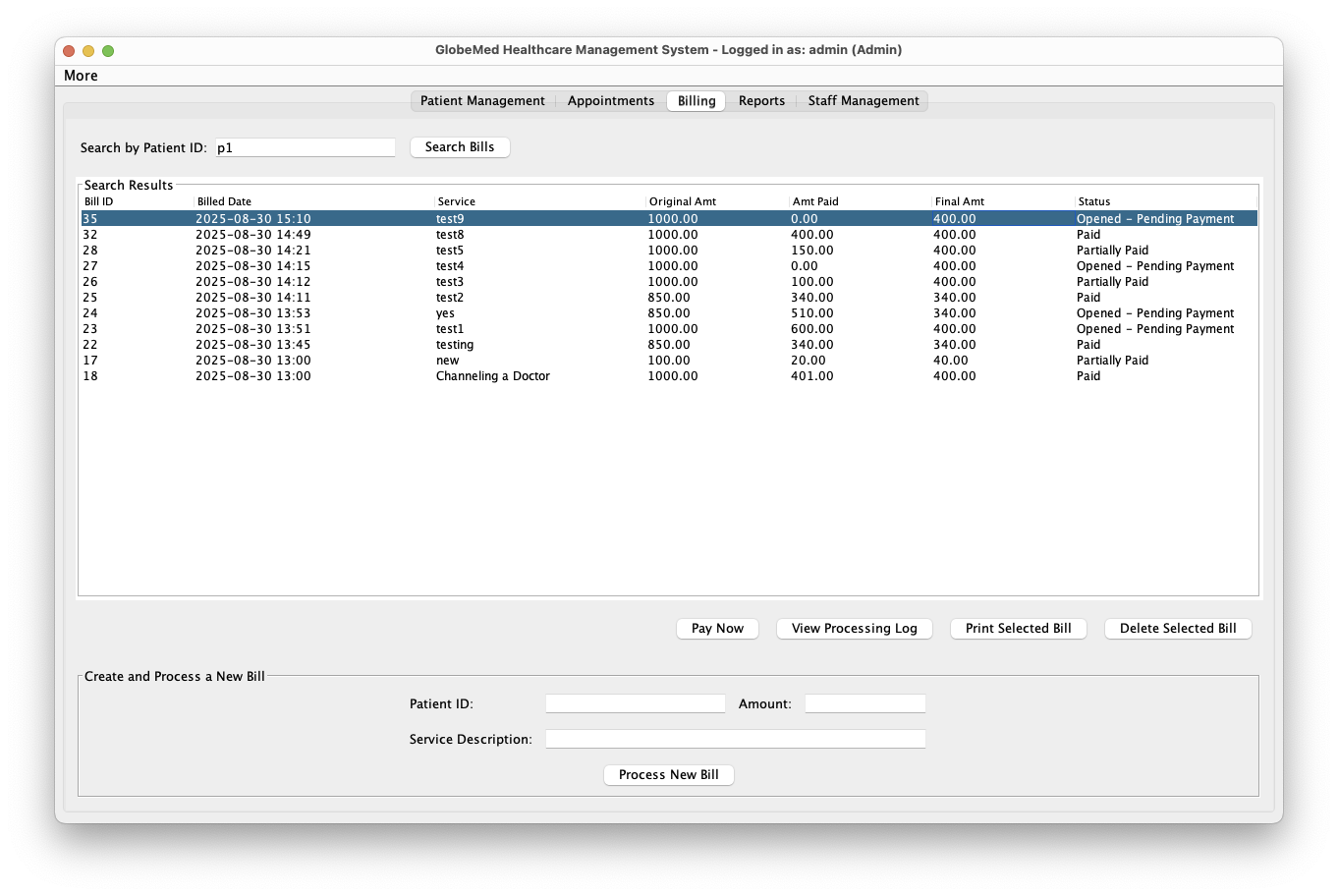Focus the Search by Patient ID field
The image size is (1338, 896).
pyautogui.click(x=305, y=148)
